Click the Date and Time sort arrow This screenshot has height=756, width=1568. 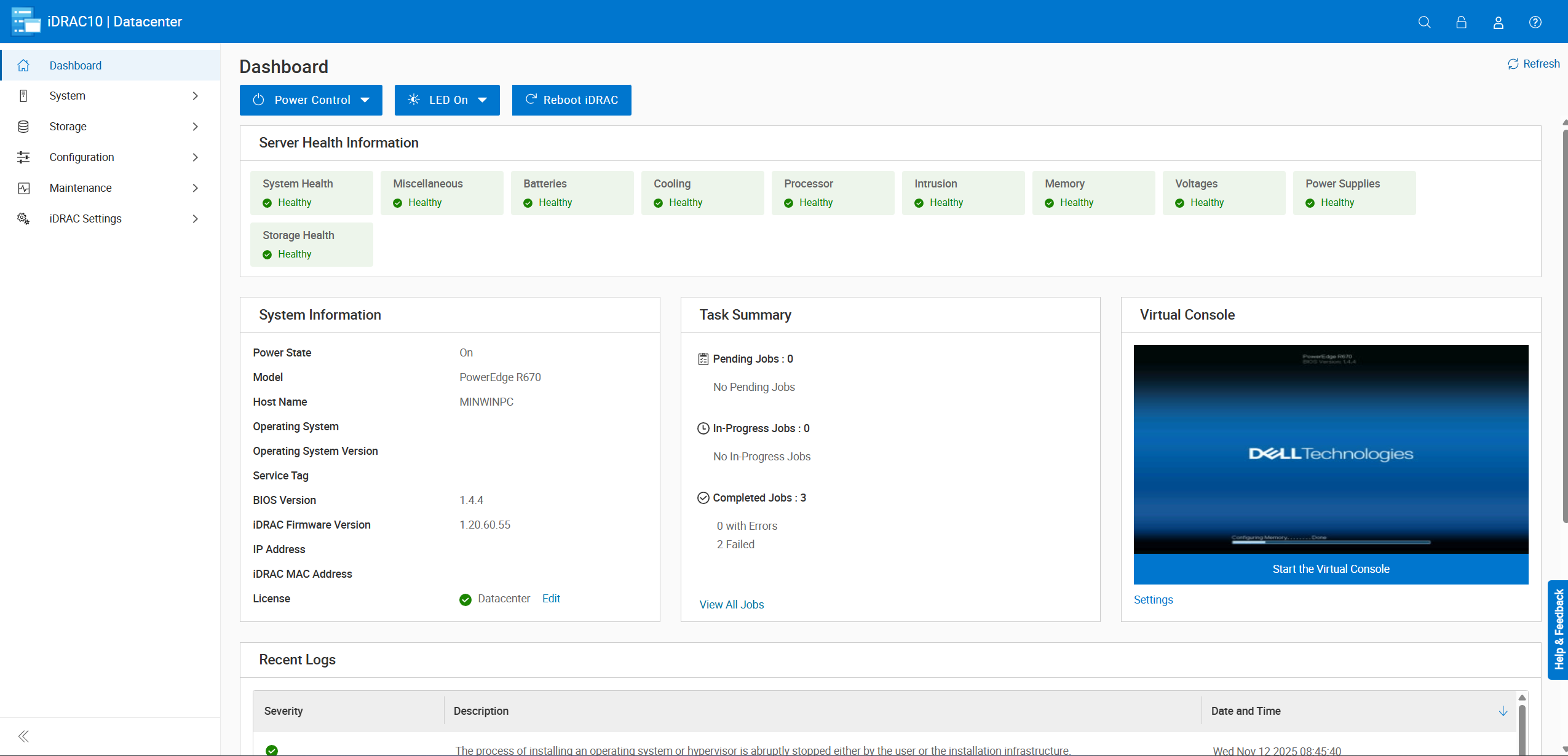(1503, 711)
